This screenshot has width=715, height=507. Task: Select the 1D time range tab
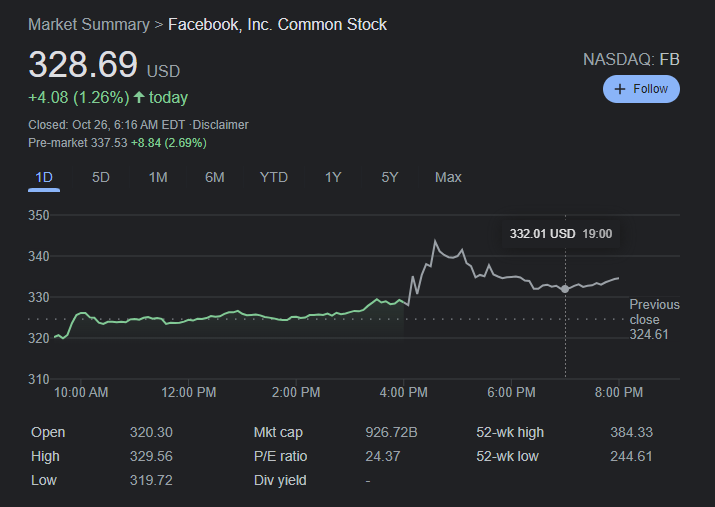[x=44, y=177]
